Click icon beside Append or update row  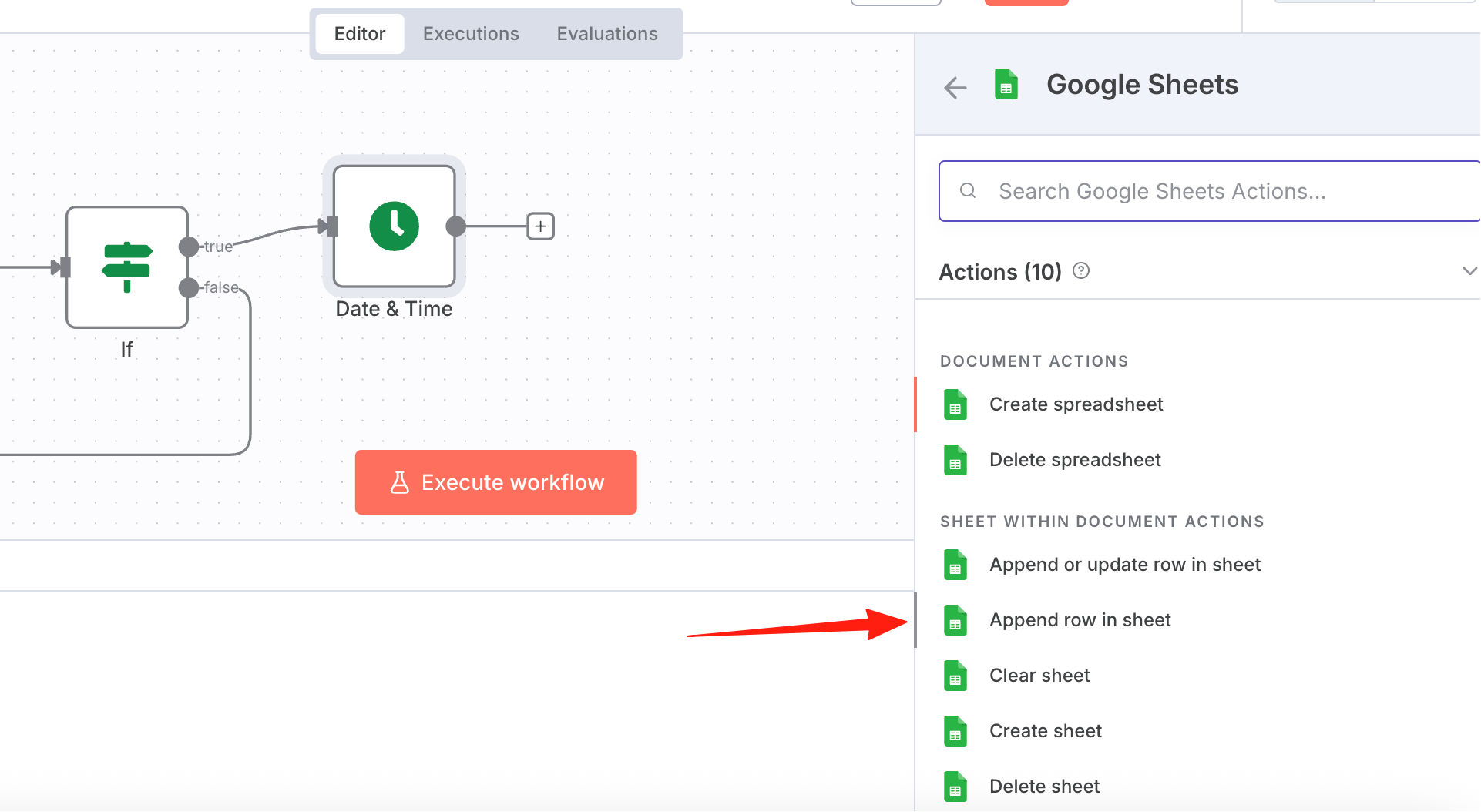pos(955,565)
